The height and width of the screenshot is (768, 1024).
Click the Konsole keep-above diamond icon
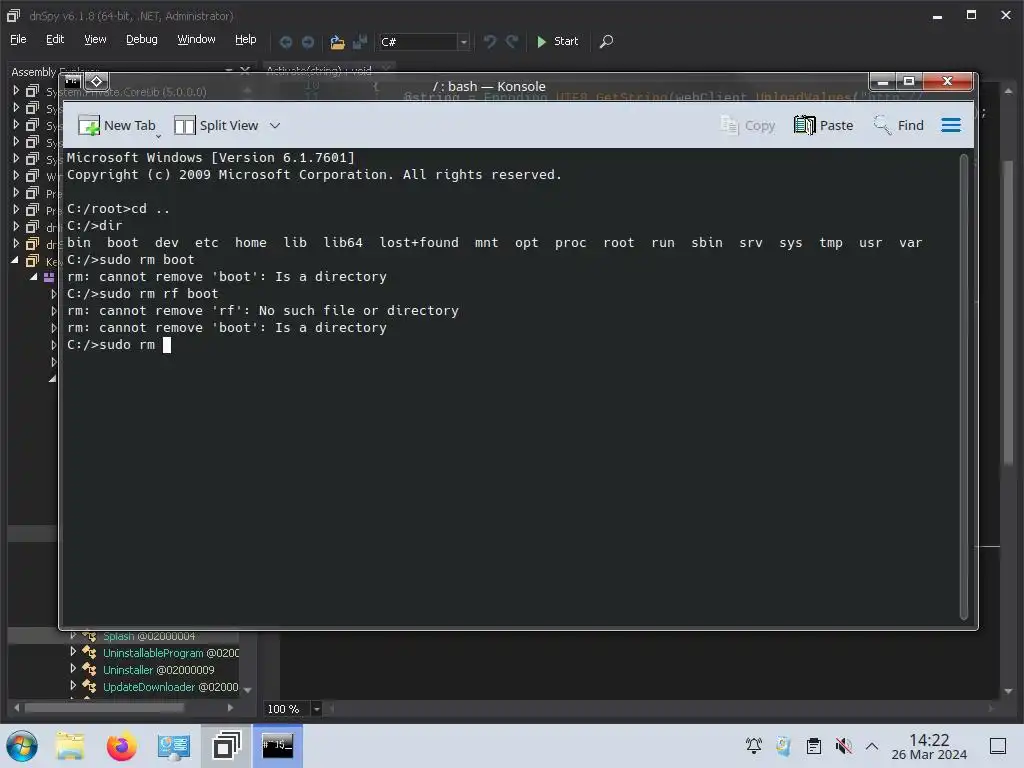click(x=97, y=82)
